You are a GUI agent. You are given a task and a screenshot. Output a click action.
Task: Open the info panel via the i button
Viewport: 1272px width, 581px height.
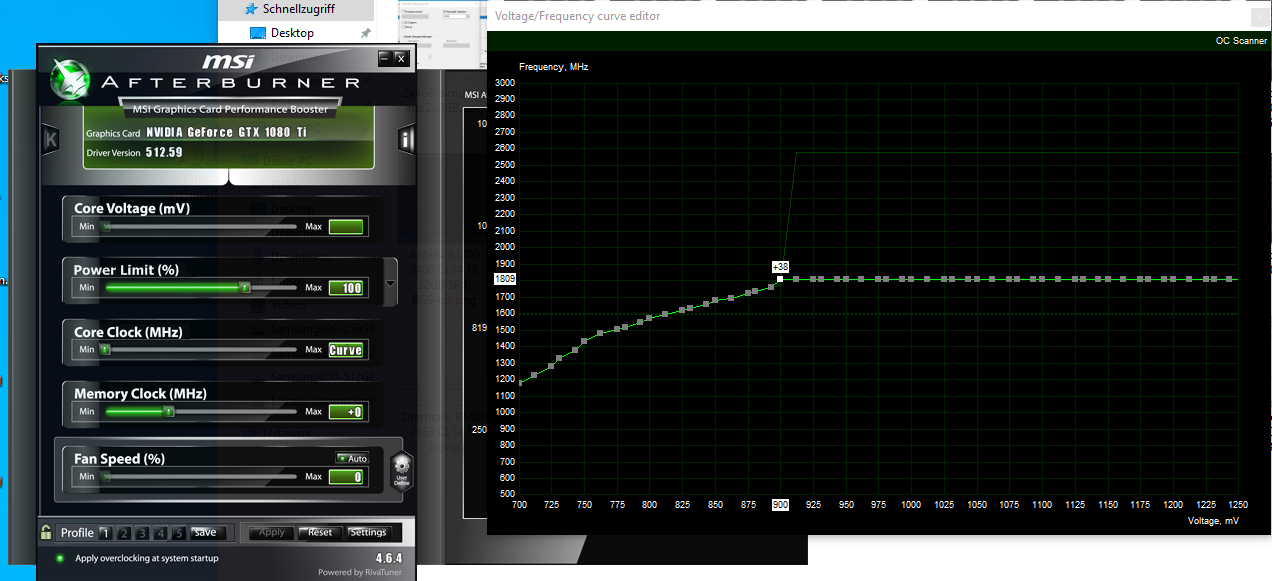click(x=406, y=140)
